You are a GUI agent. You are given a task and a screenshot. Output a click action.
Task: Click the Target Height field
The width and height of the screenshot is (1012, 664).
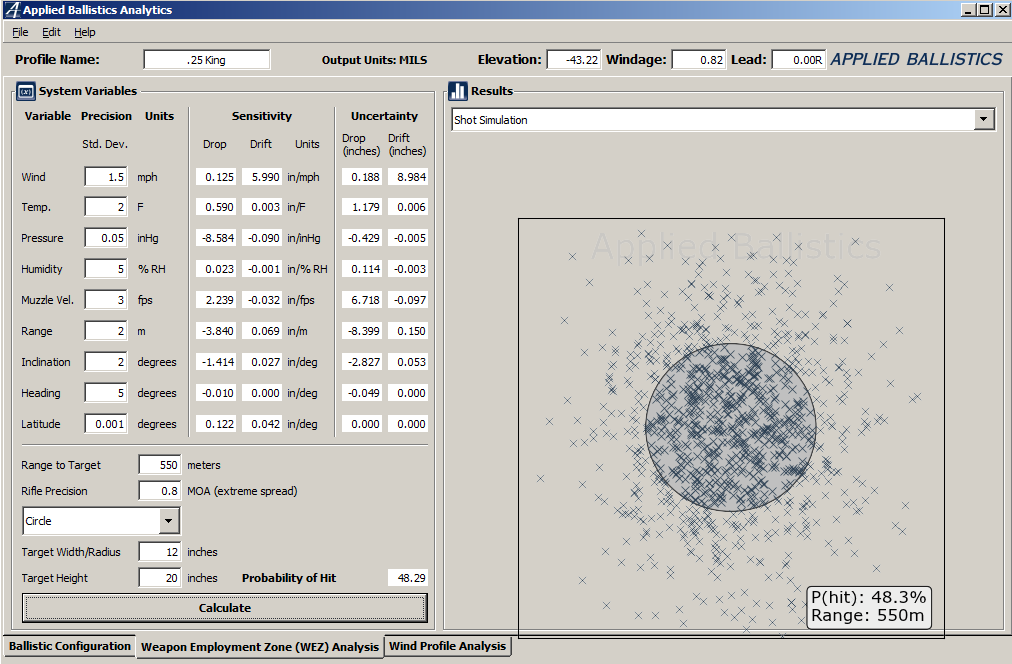[159, 578]
